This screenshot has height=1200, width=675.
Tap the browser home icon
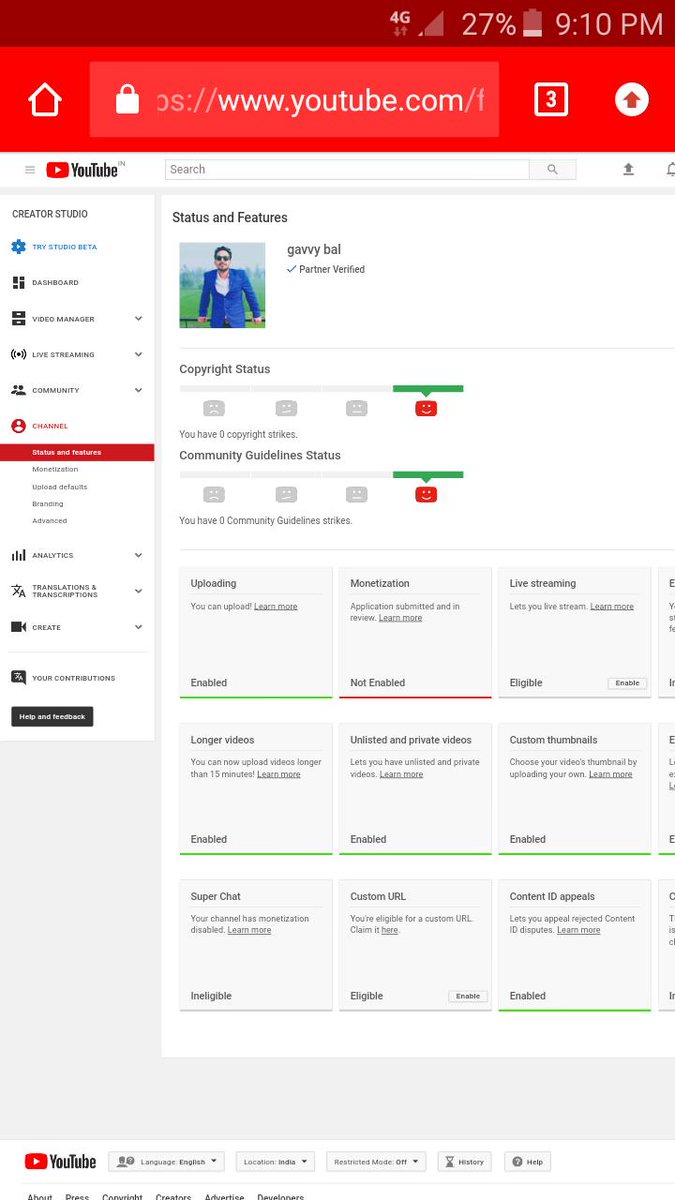[45, 100]
